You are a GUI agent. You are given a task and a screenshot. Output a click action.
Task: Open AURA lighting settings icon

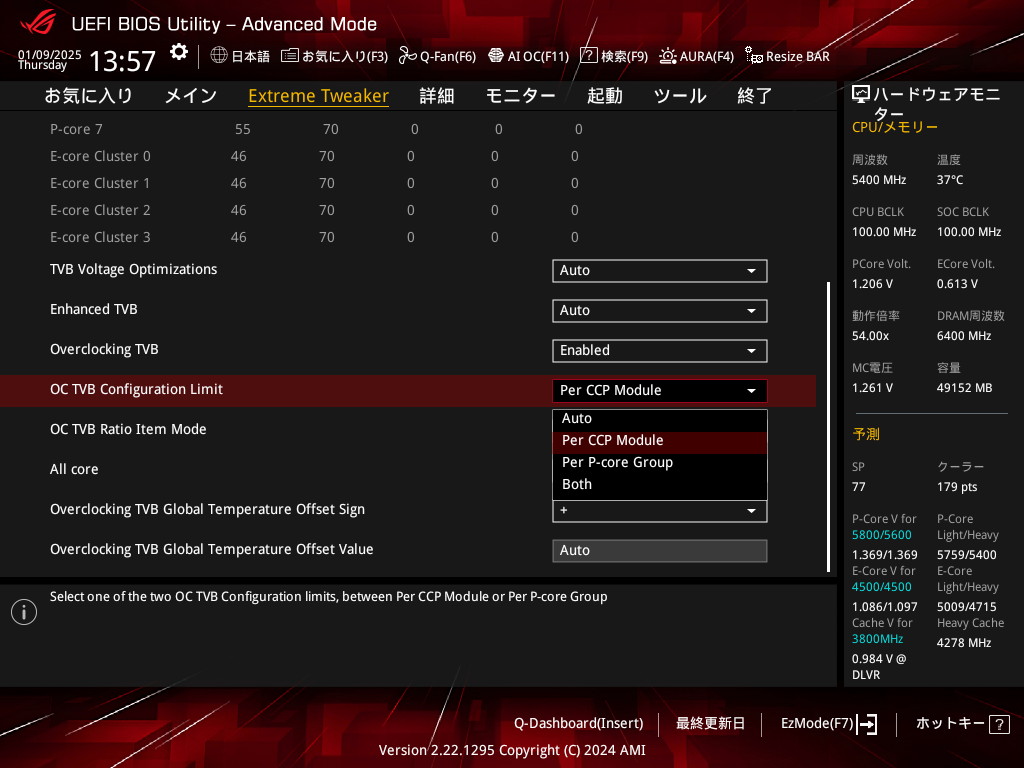668,56
